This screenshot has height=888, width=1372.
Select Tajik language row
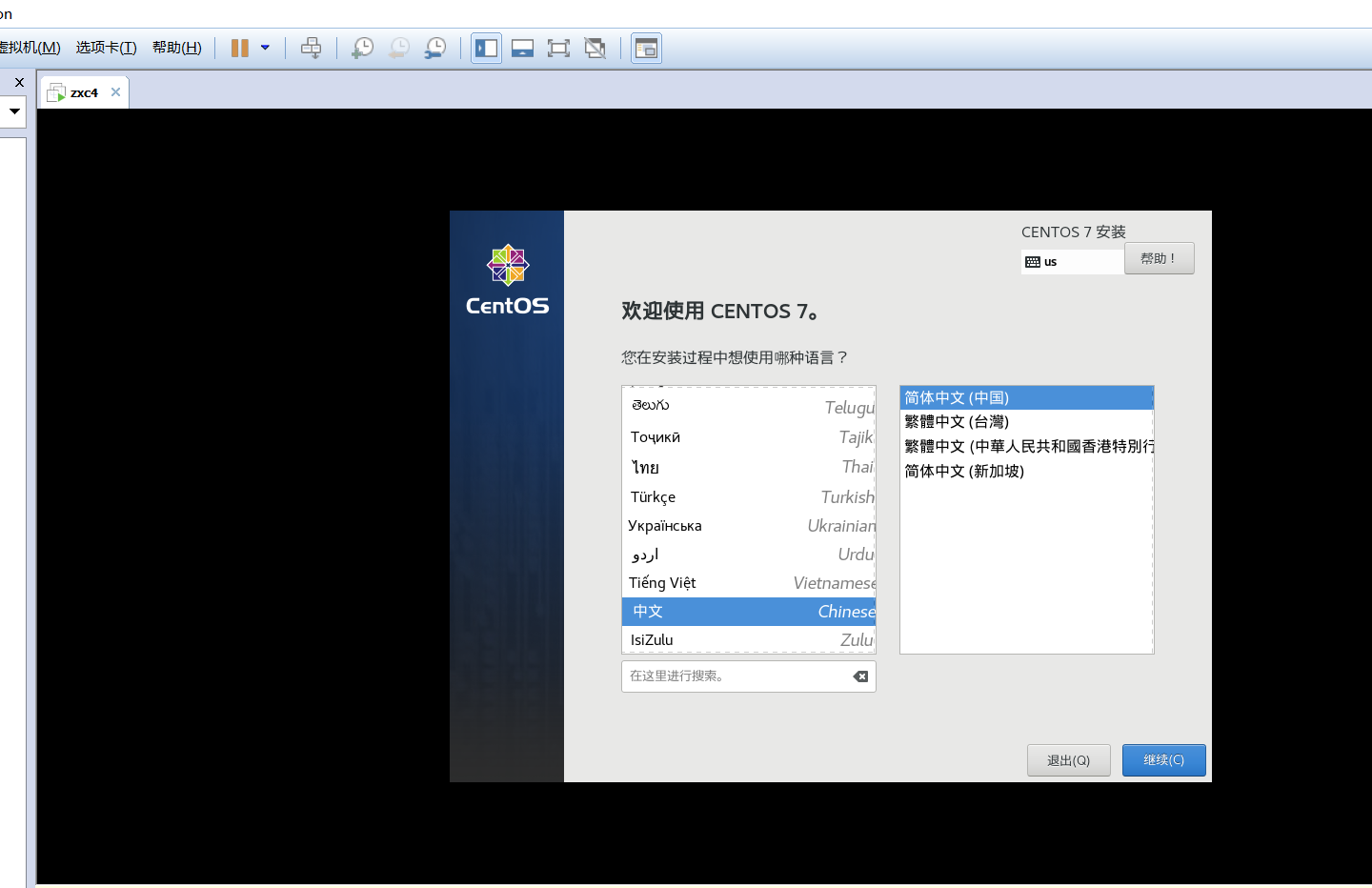click(x=749, y=437)
